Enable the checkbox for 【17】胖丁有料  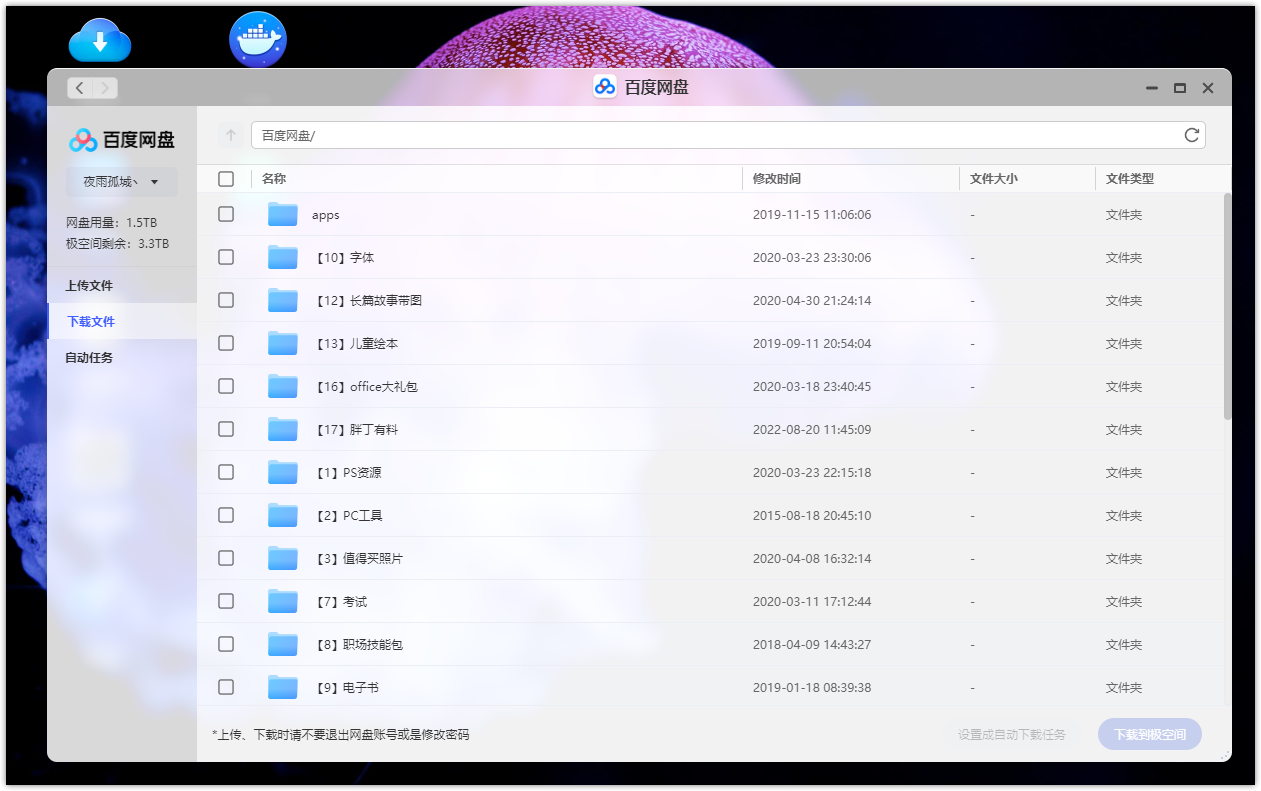pyautogui.click(x=226, y=429)
